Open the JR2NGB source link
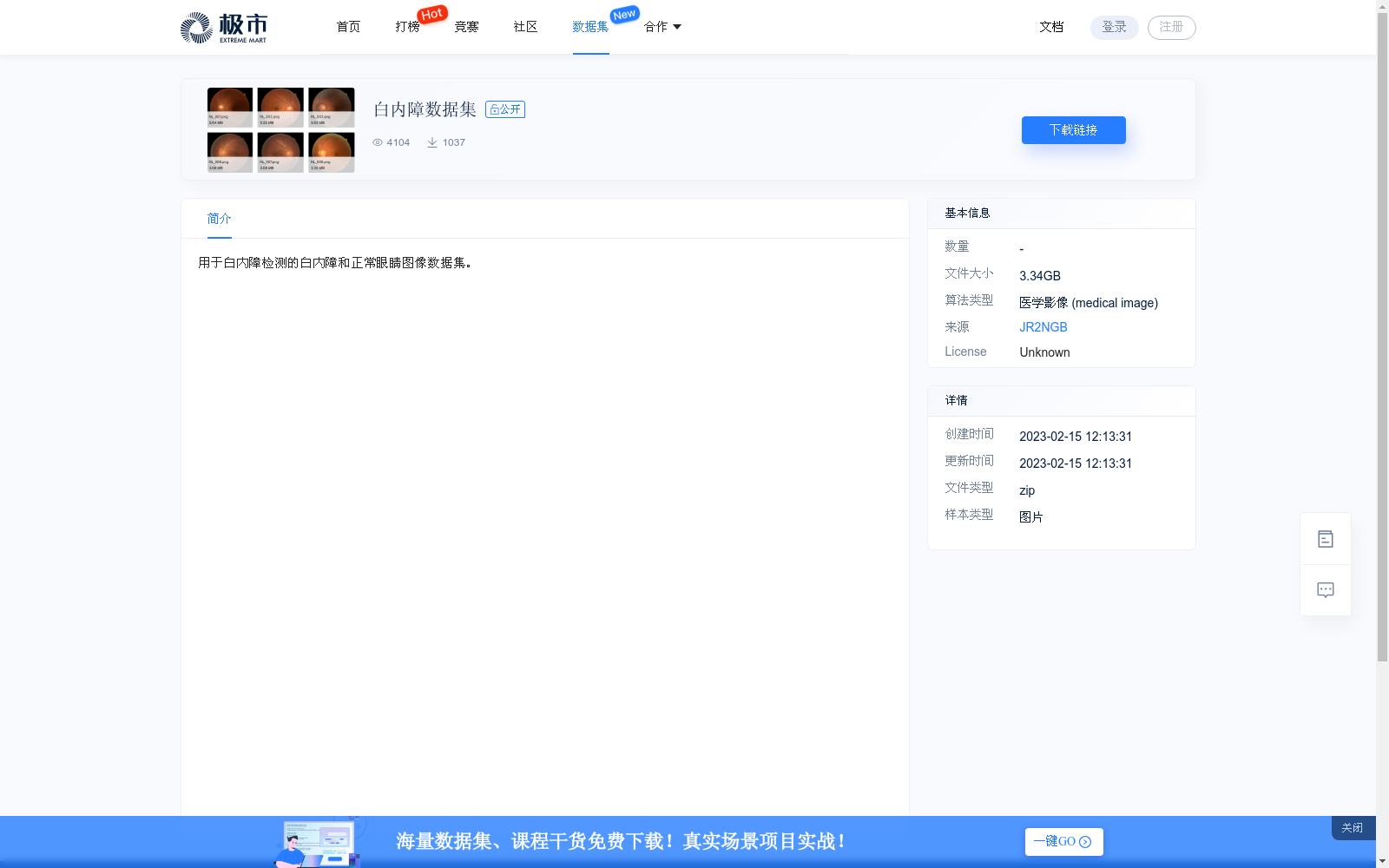Screen dimensions: 1389x868 [1043, 327]
